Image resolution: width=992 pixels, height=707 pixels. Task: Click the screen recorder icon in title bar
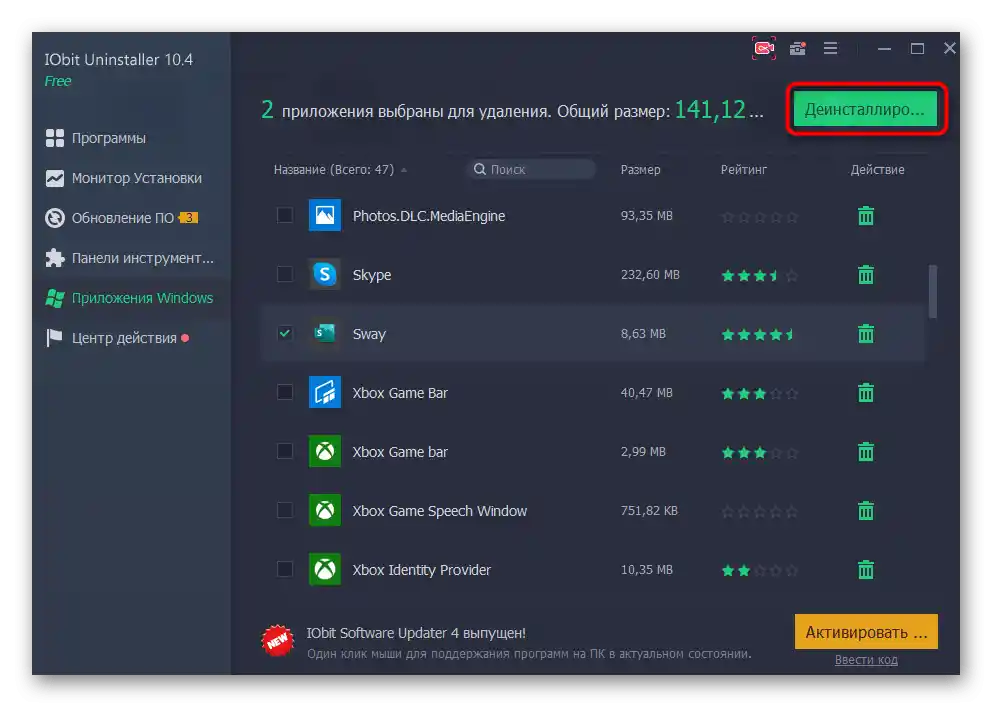coord(764,48)
